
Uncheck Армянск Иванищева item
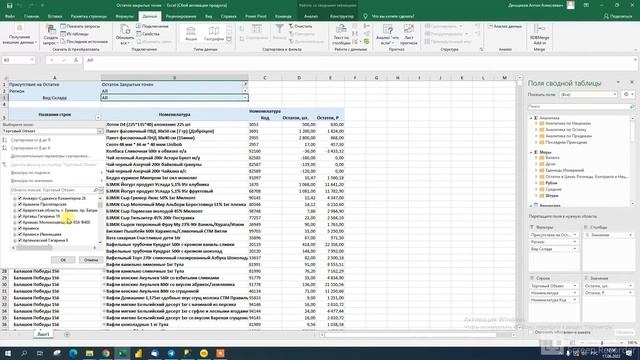coord(20,234)
